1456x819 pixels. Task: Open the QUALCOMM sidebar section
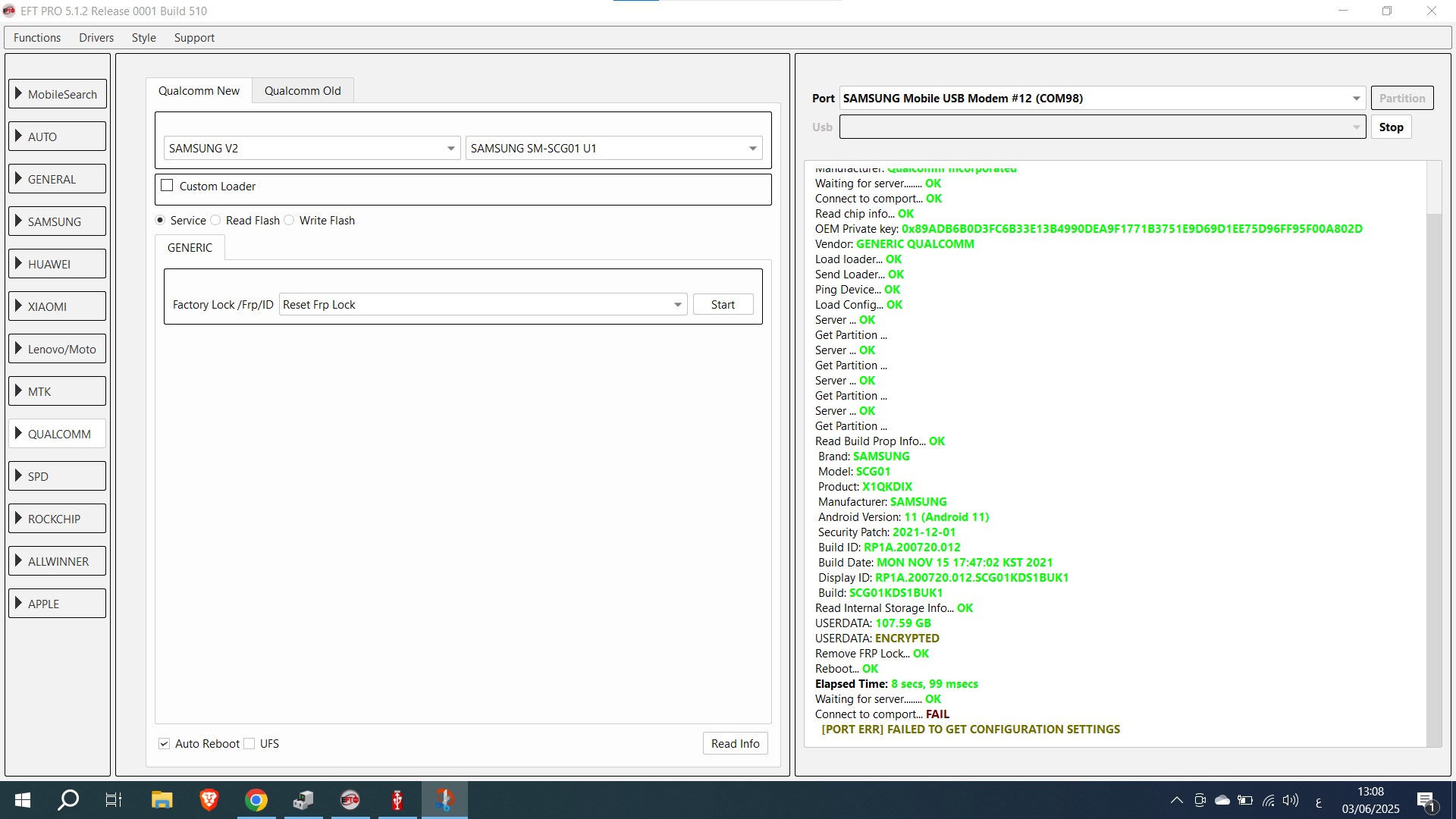coord(58,434)
